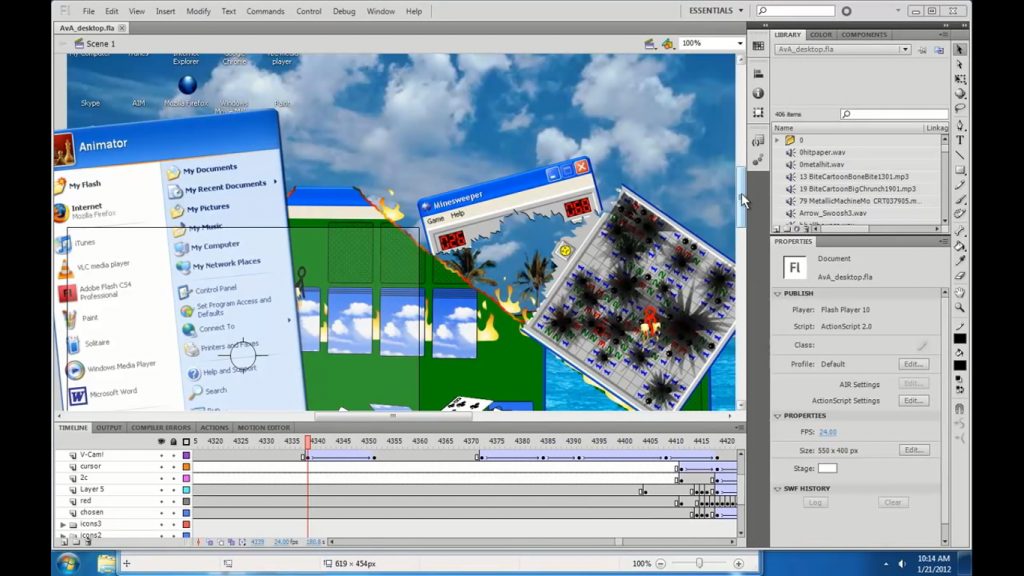Toggle lock dot of Layer 5

[174, 490]
